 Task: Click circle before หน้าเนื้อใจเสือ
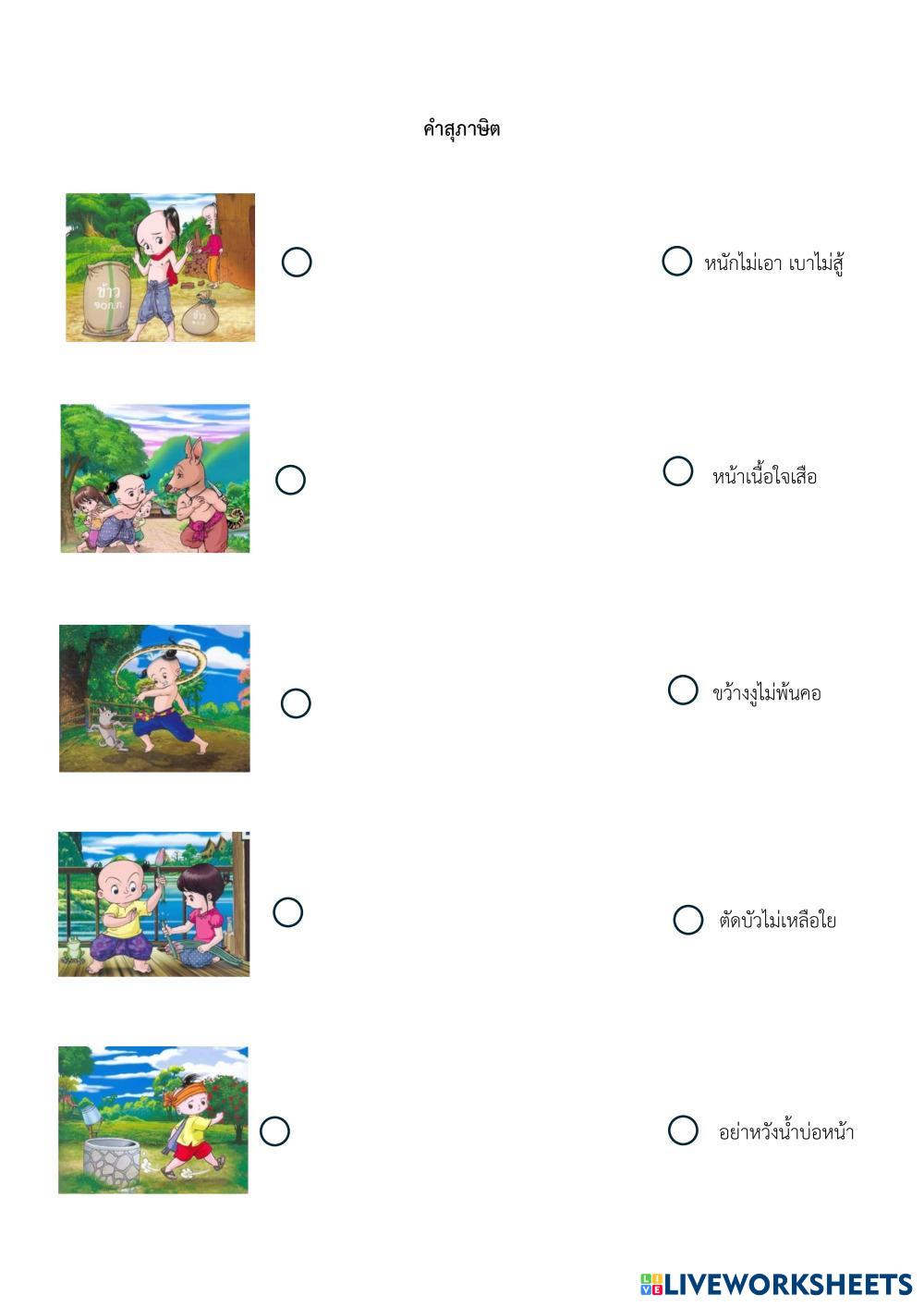tap(678, 471)
